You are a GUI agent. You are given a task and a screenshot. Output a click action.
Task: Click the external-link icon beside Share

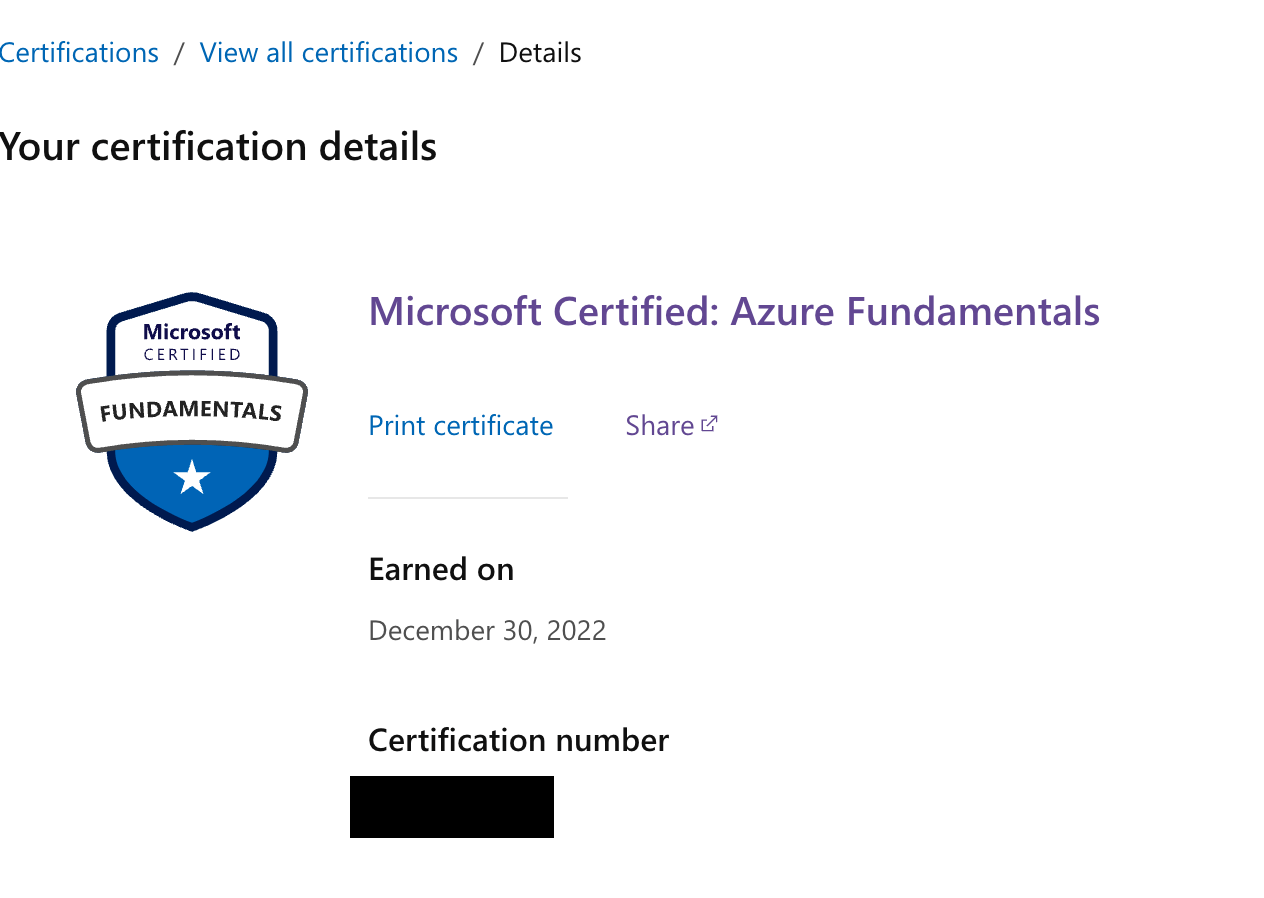[x=709, y=424]
